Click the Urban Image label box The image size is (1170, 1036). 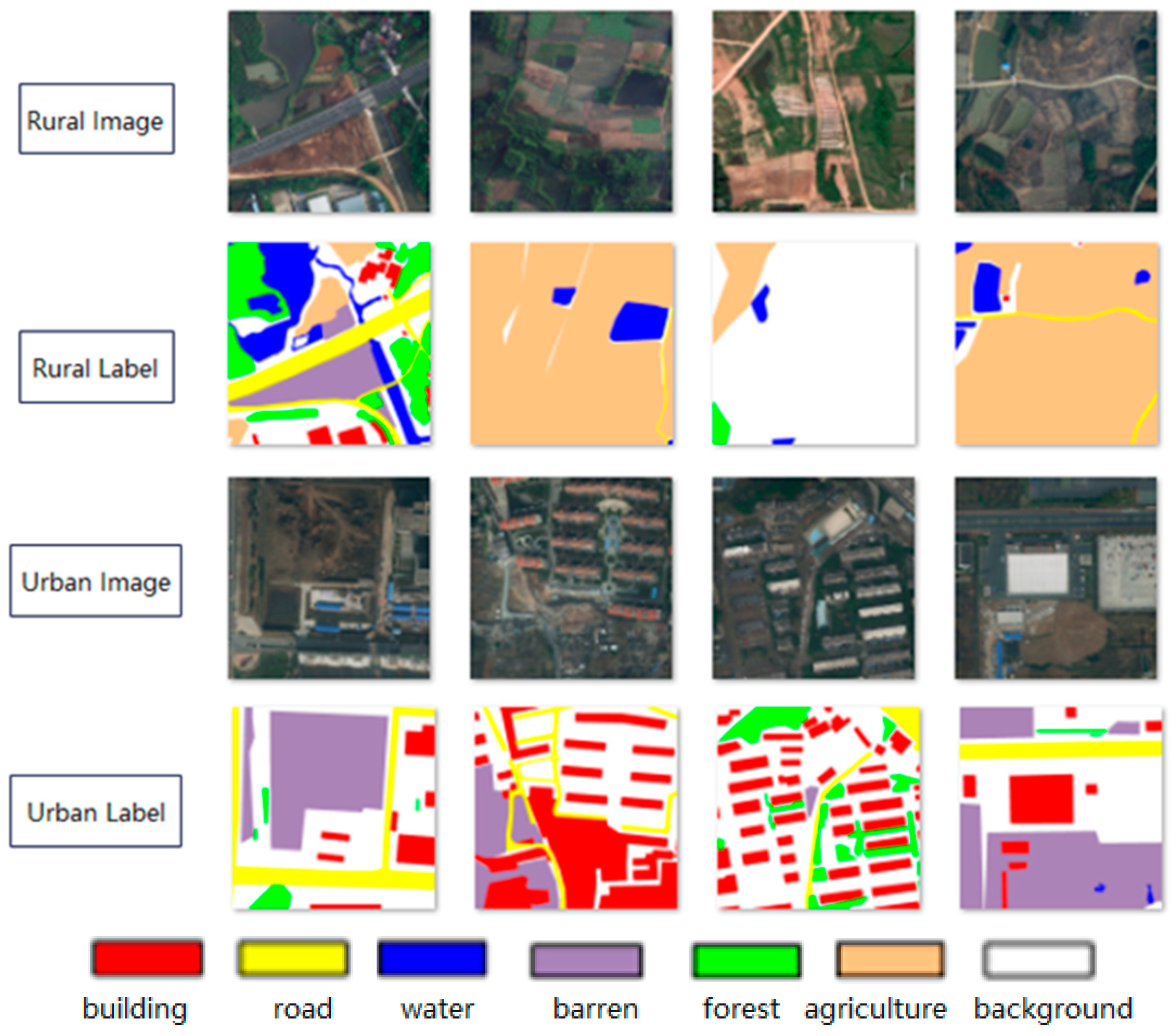(96, 581)
